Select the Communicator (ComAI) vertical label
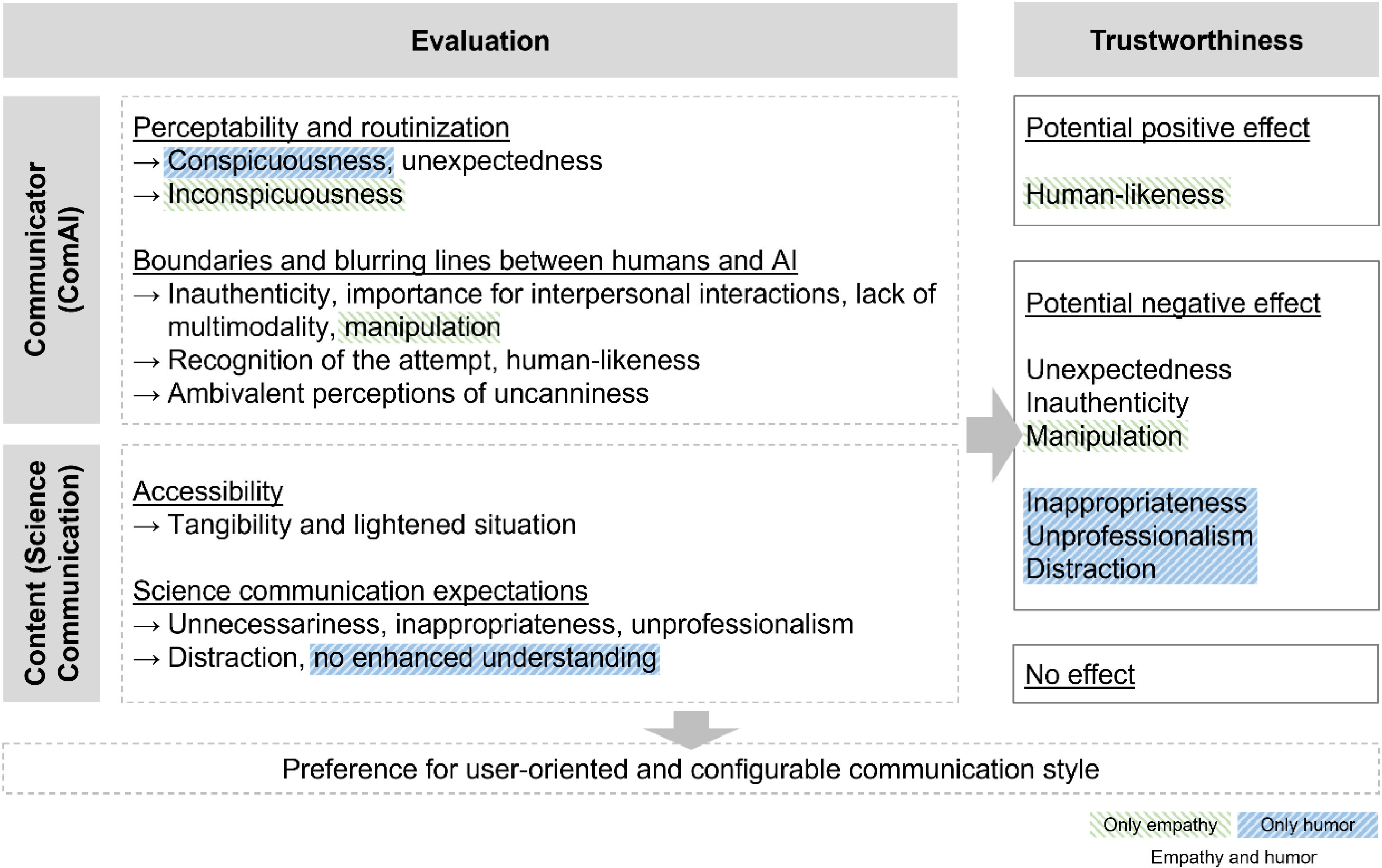The height and width of the screenshot is (868, 1382). [52, 260]
